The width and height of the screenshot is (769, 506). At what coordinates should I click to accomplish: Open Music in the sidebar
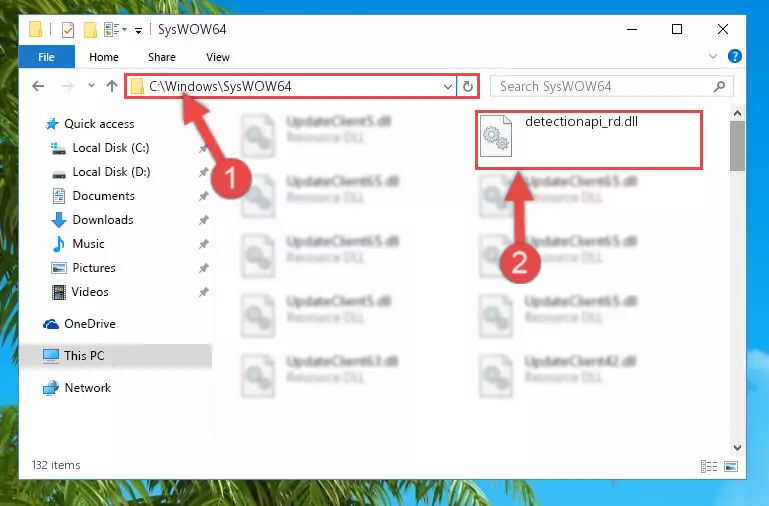point(88,244)
